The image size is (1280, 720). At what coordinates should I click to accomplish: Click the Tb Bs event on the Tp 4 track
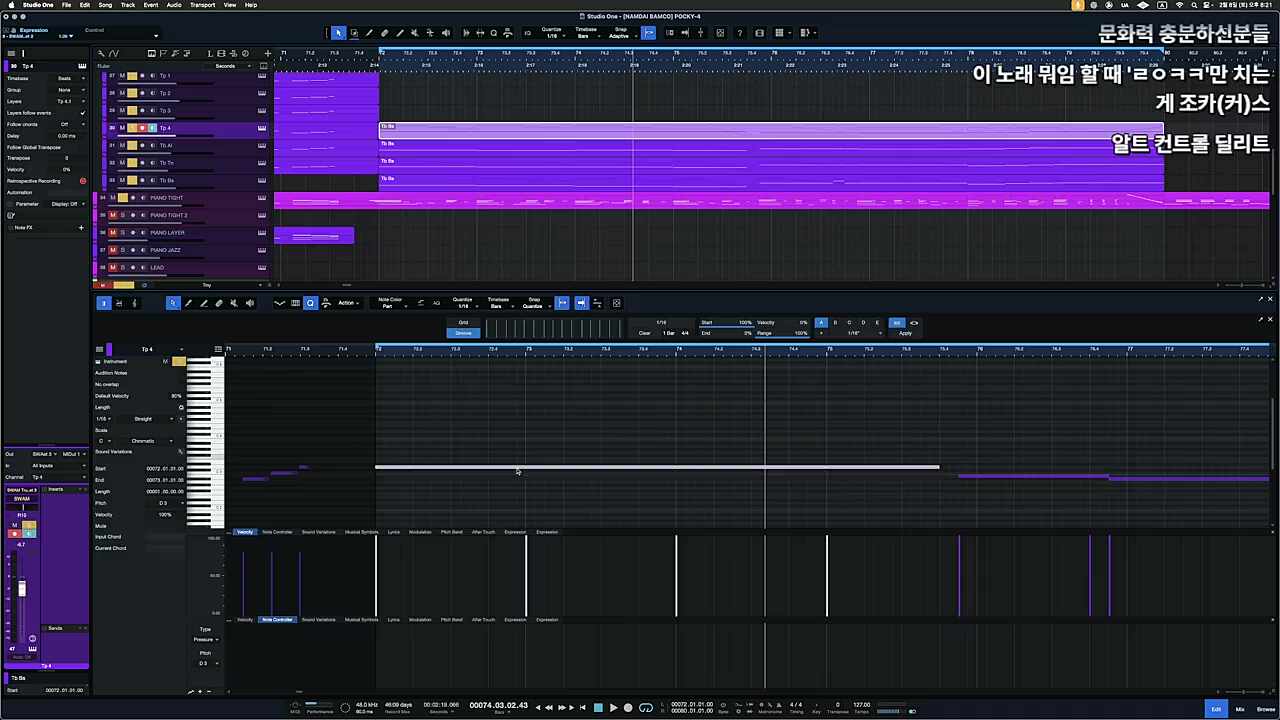tap(771, 128)
